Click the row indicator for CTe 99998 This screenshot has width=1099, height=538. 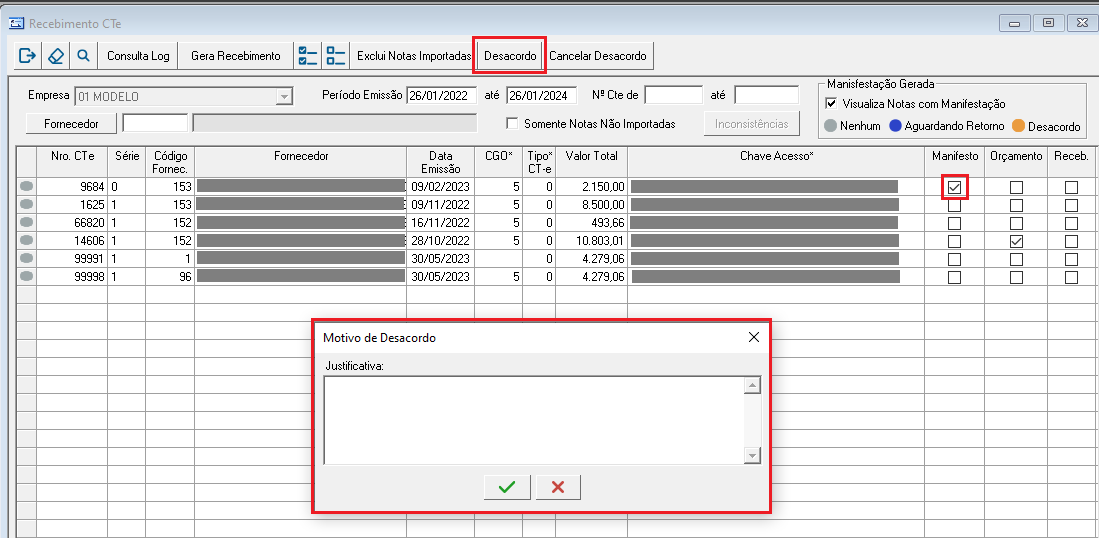tap(27, 277)
